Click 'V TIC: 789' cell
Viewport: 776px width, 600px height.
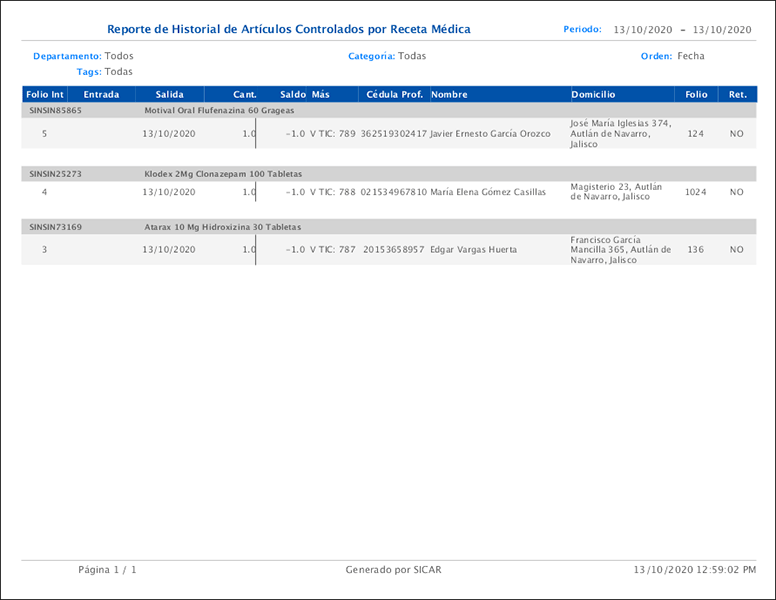333,134
